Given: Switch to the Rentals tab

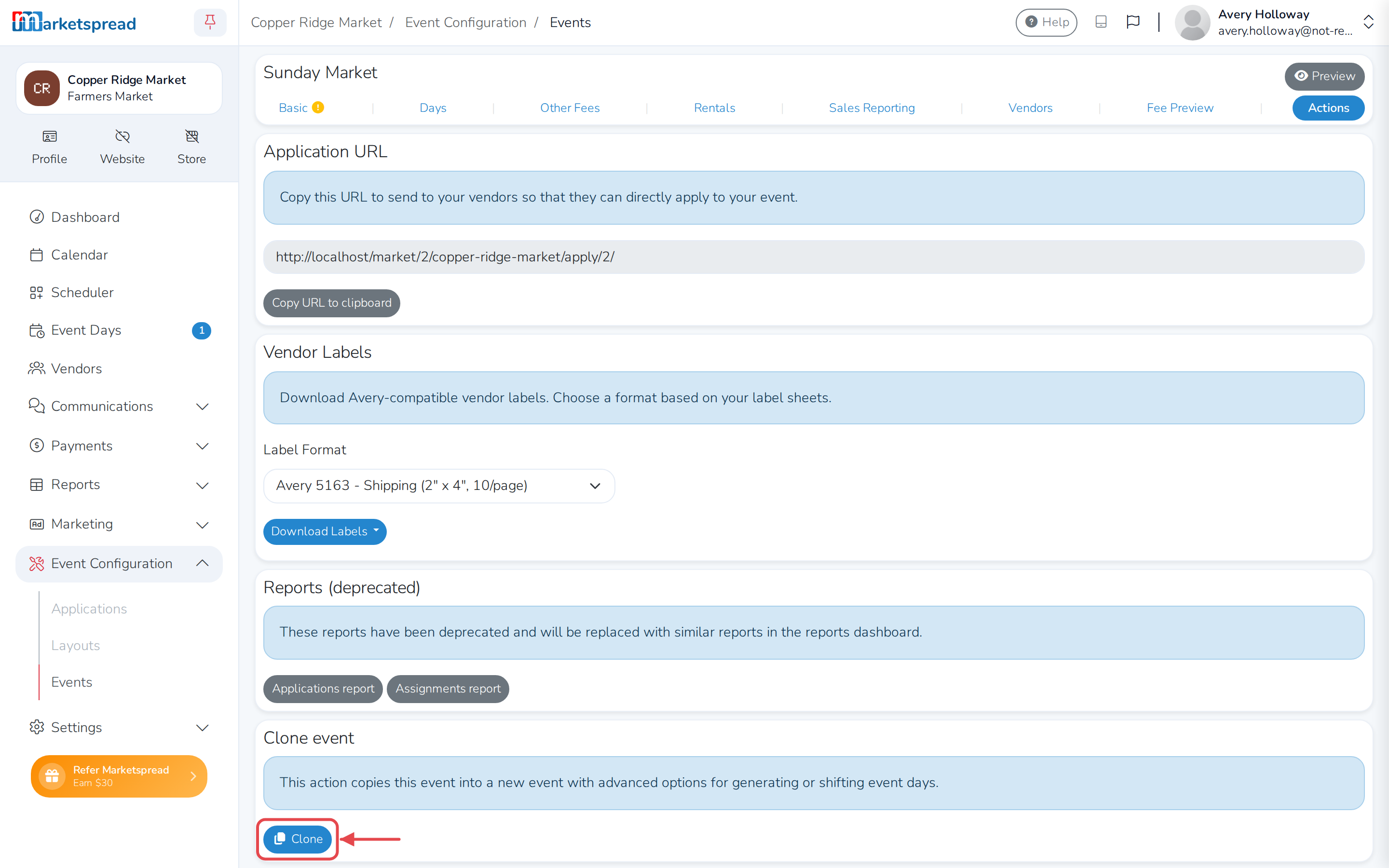Looking at the screenshot, I should [714, 108].
